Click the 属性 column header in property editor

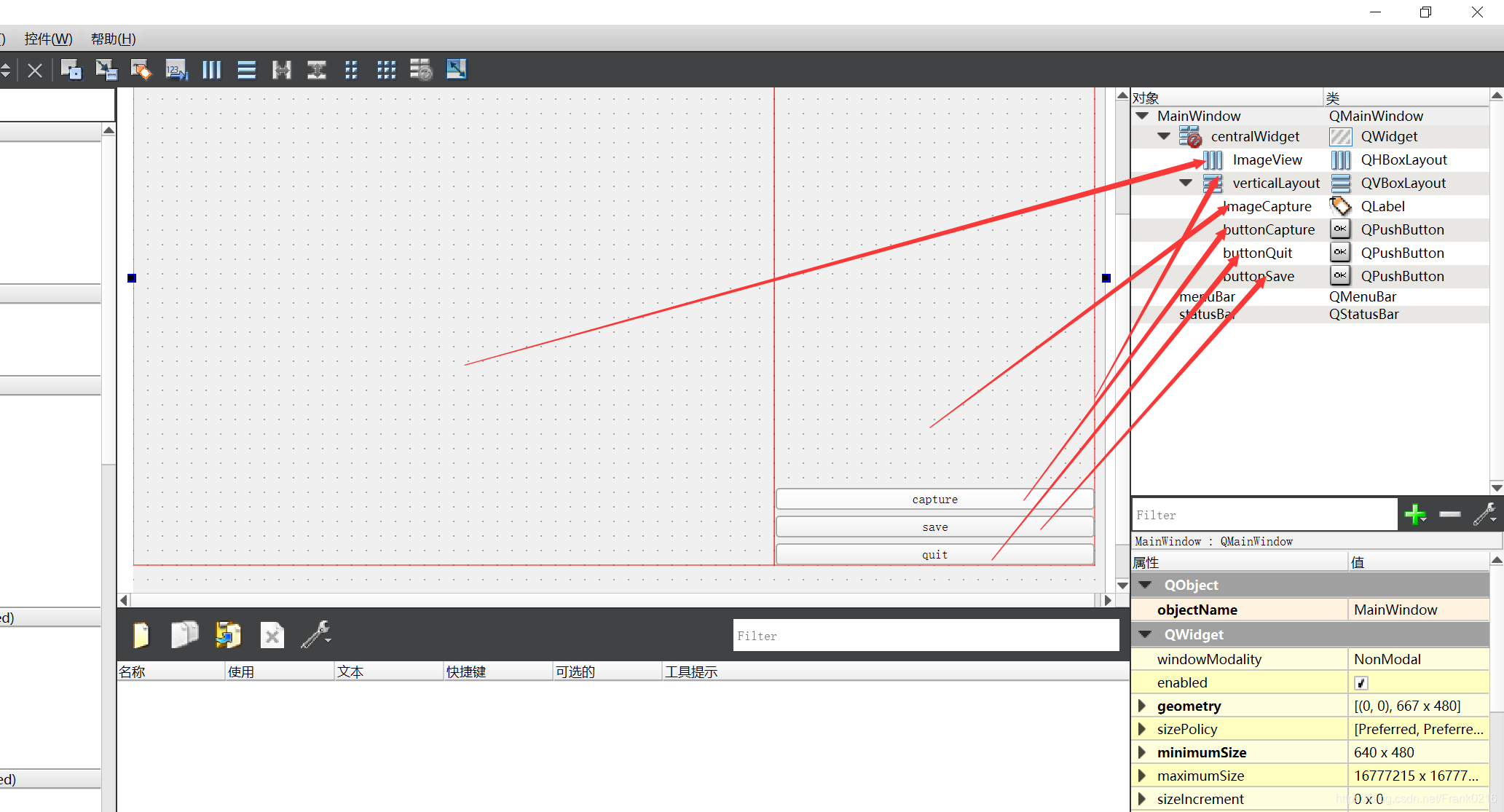point(1240,562)
